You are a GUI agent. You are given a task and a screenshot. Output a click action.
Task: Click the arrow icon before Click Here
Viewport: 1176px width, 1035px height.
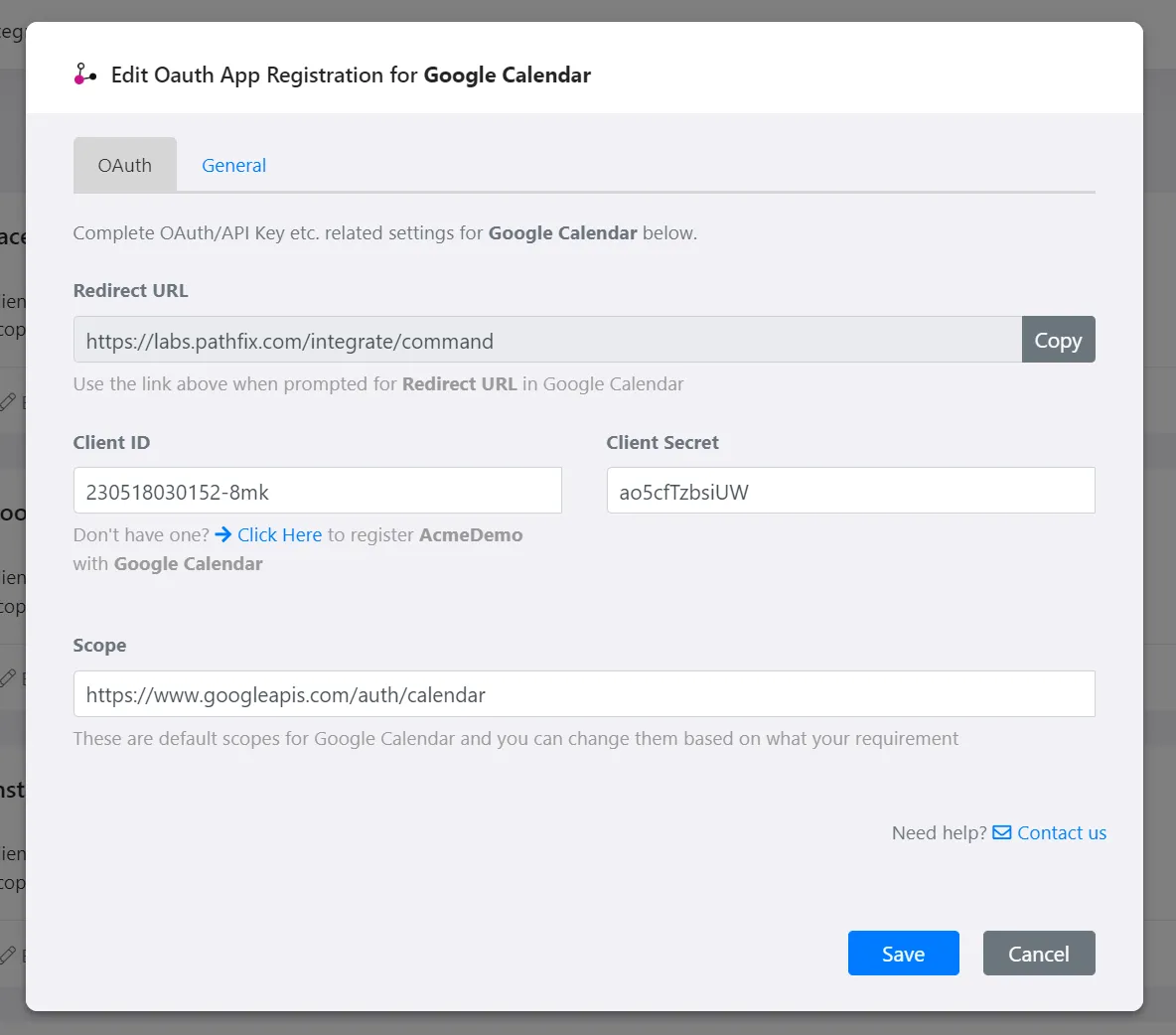(222, 534)
